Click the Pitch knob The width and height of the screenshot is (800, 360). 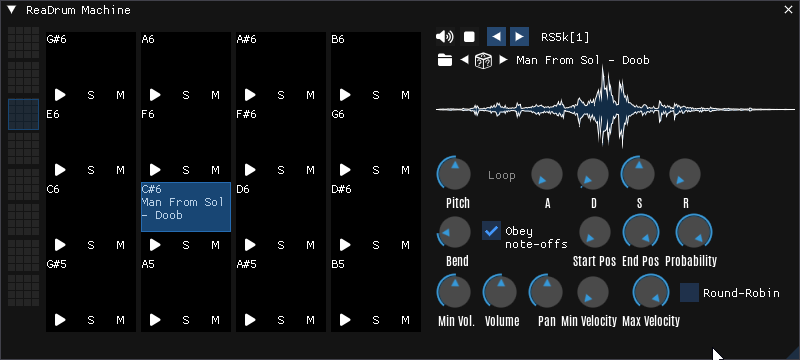click(x=454, y=174)
